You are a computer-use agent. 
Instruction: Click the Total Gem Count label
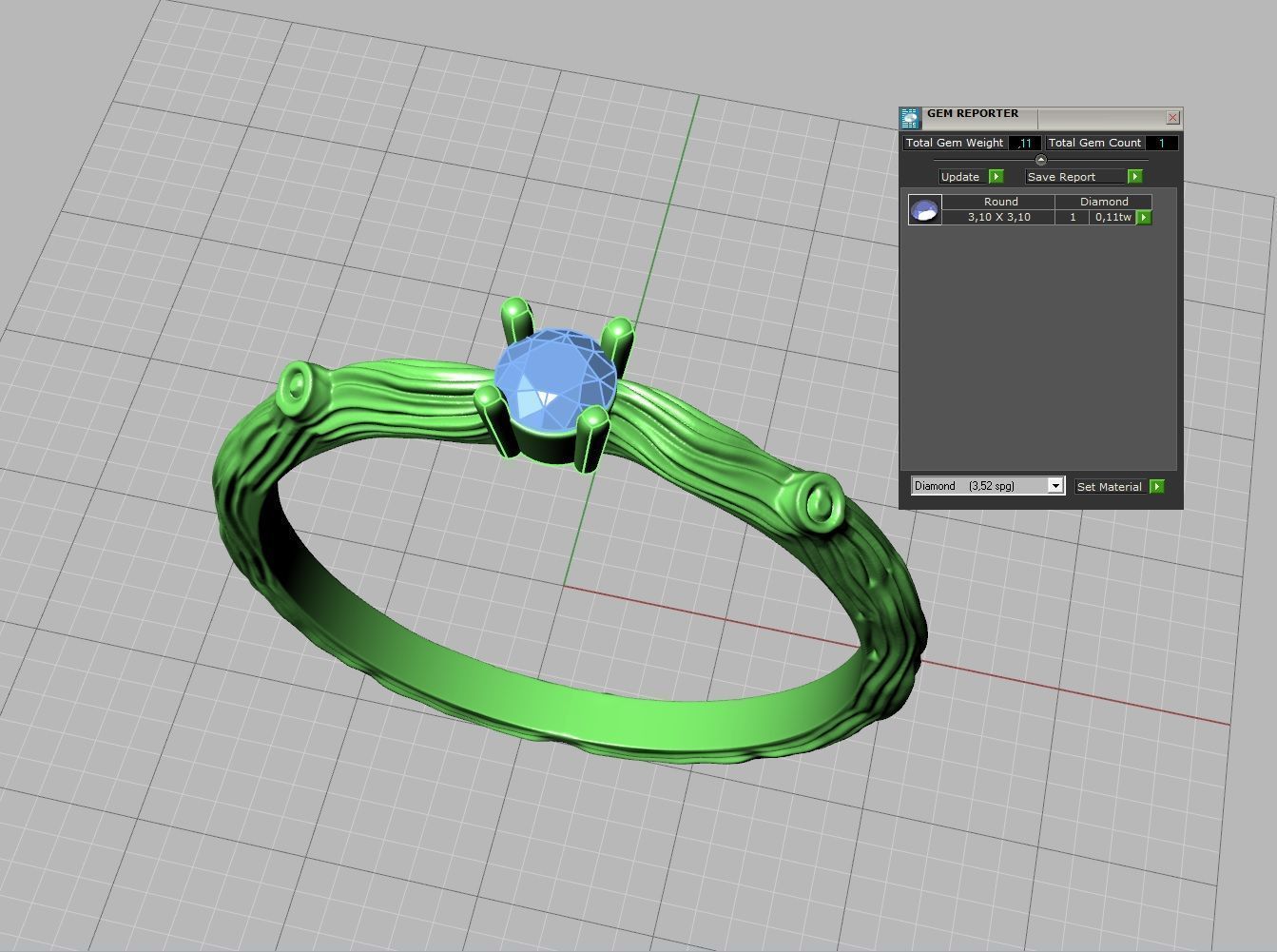tap(1094, 143)
